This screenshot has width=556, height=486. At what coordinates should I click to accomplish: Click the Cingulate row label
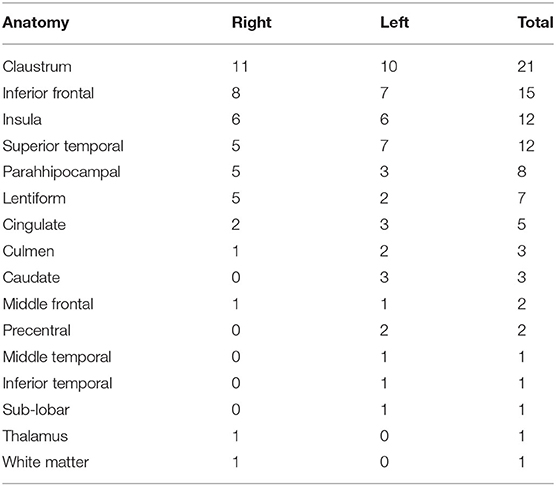(34, 225)
